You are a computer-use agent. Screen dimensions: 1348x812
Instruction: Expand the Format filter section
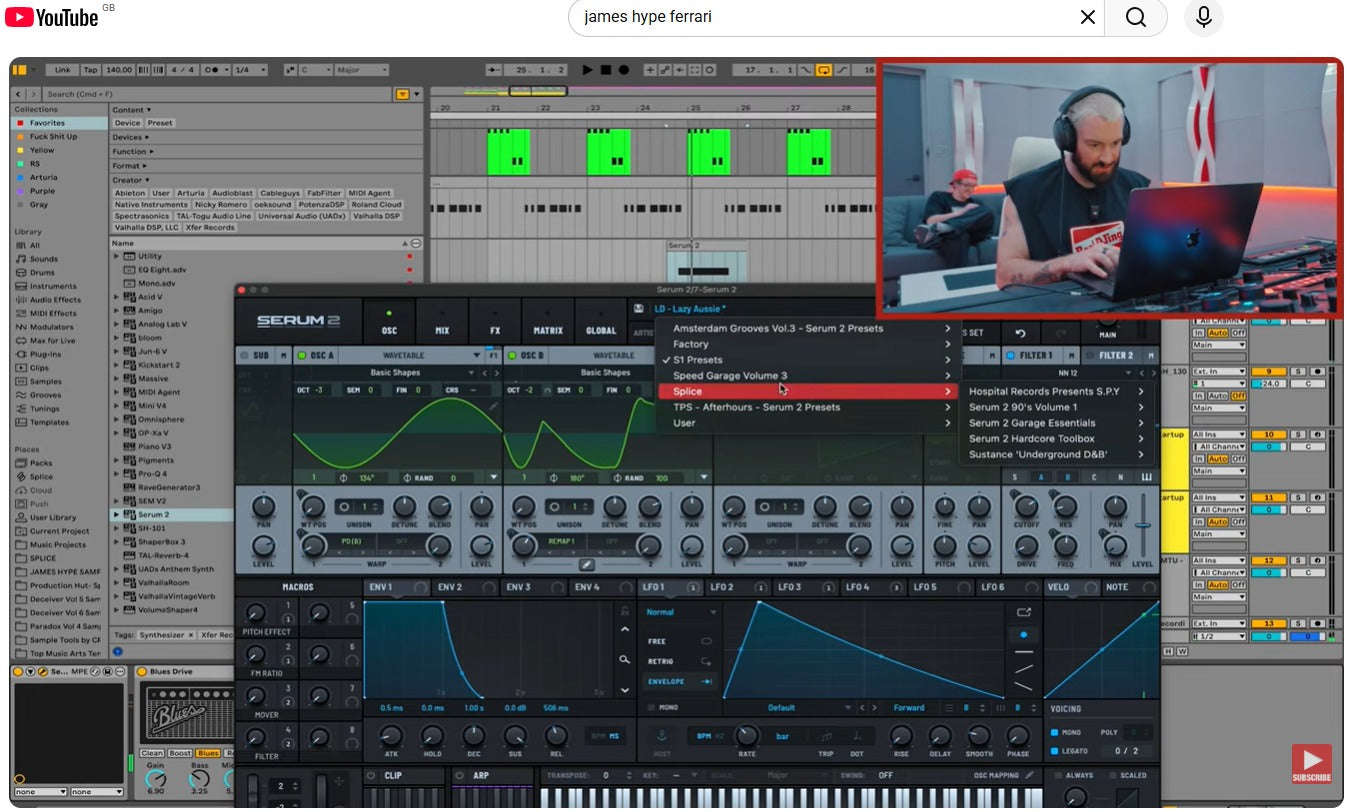[x=129, y=165]
